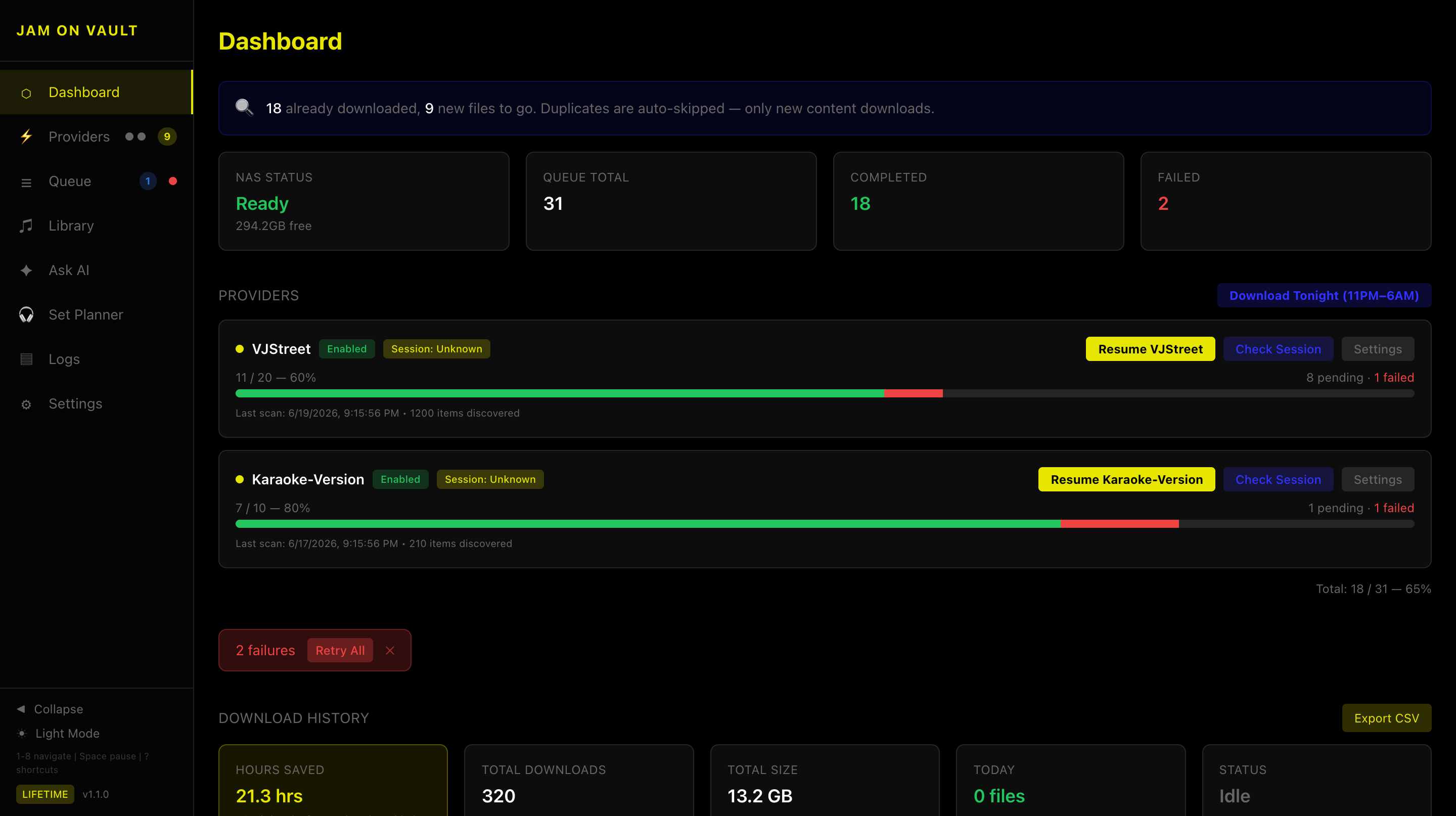Click the NAS STATUS Ready card
The height and width of the screenshot is (816, 1456).
(363, 201)
